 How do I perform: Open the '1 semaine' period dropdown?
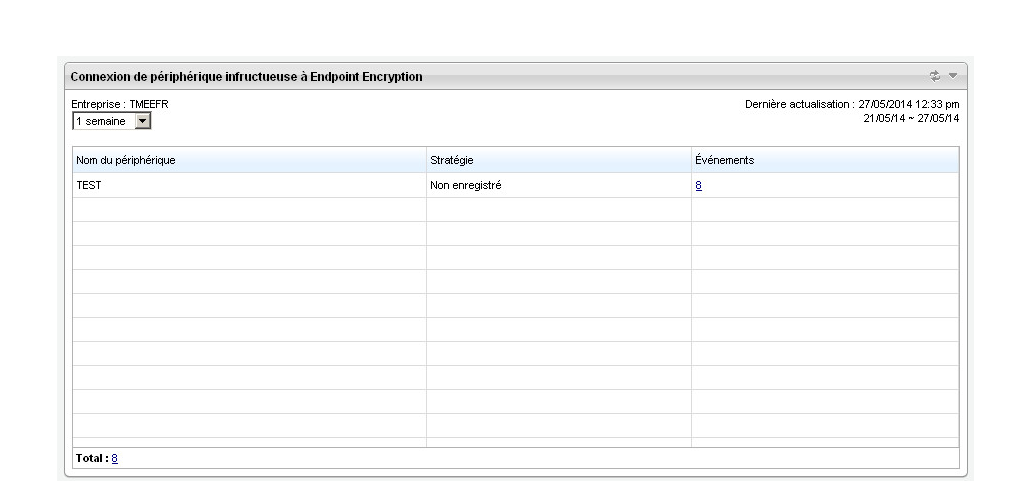click(x=141, y=121)
